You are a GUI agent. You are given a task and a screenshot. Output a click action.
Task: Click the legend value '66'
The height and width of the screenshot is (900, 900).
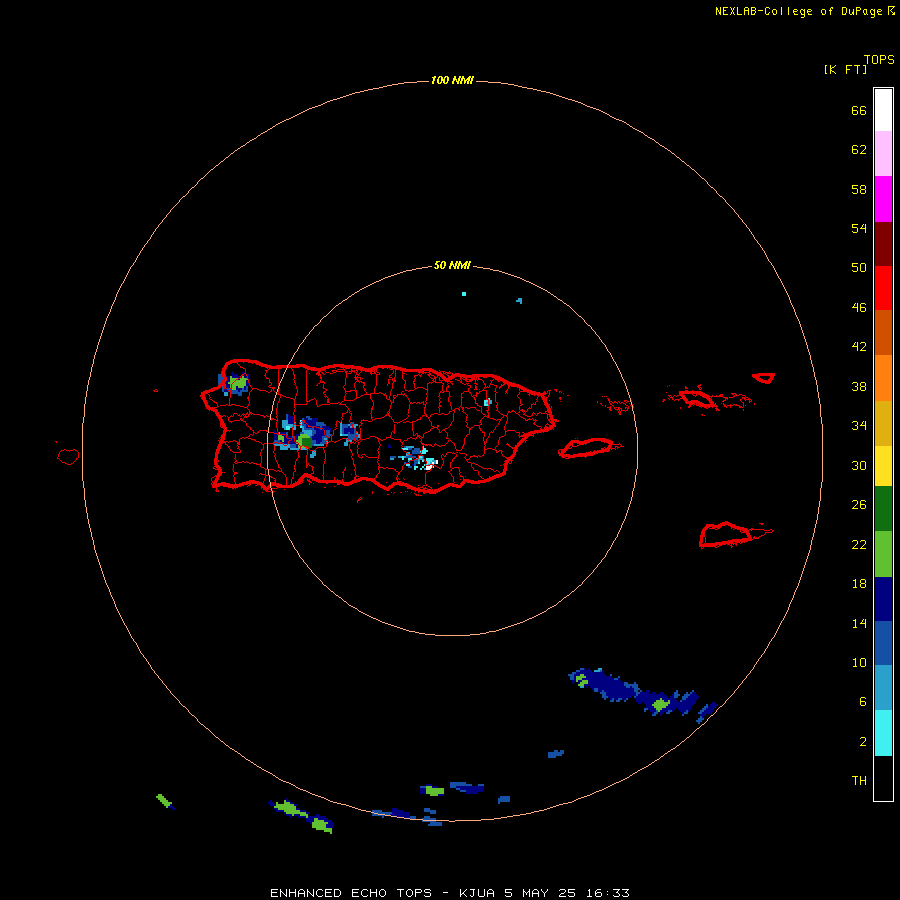pos(859,111)
